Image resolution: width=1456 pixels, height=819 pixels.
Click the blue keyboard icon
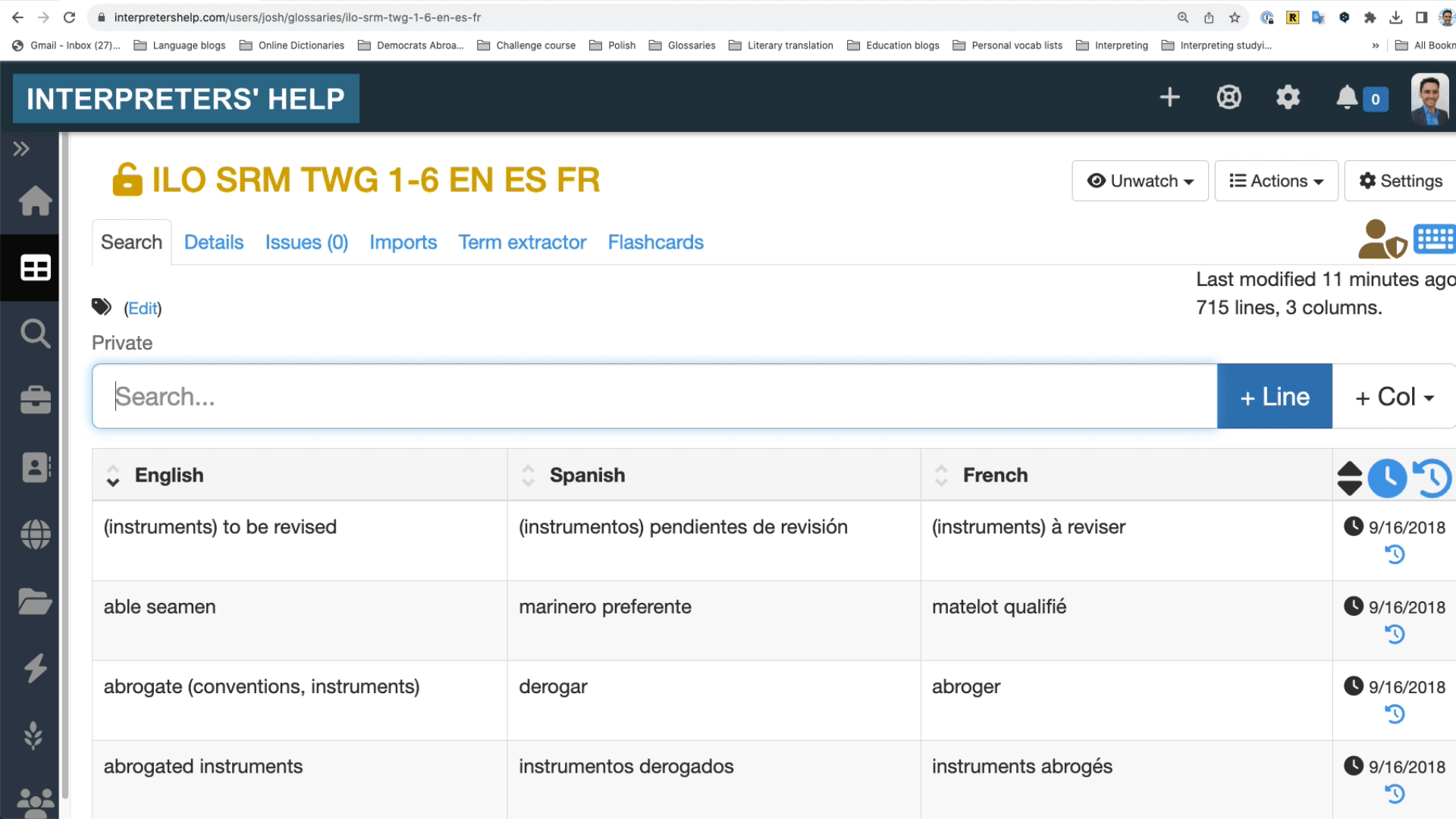(1435, 239)
